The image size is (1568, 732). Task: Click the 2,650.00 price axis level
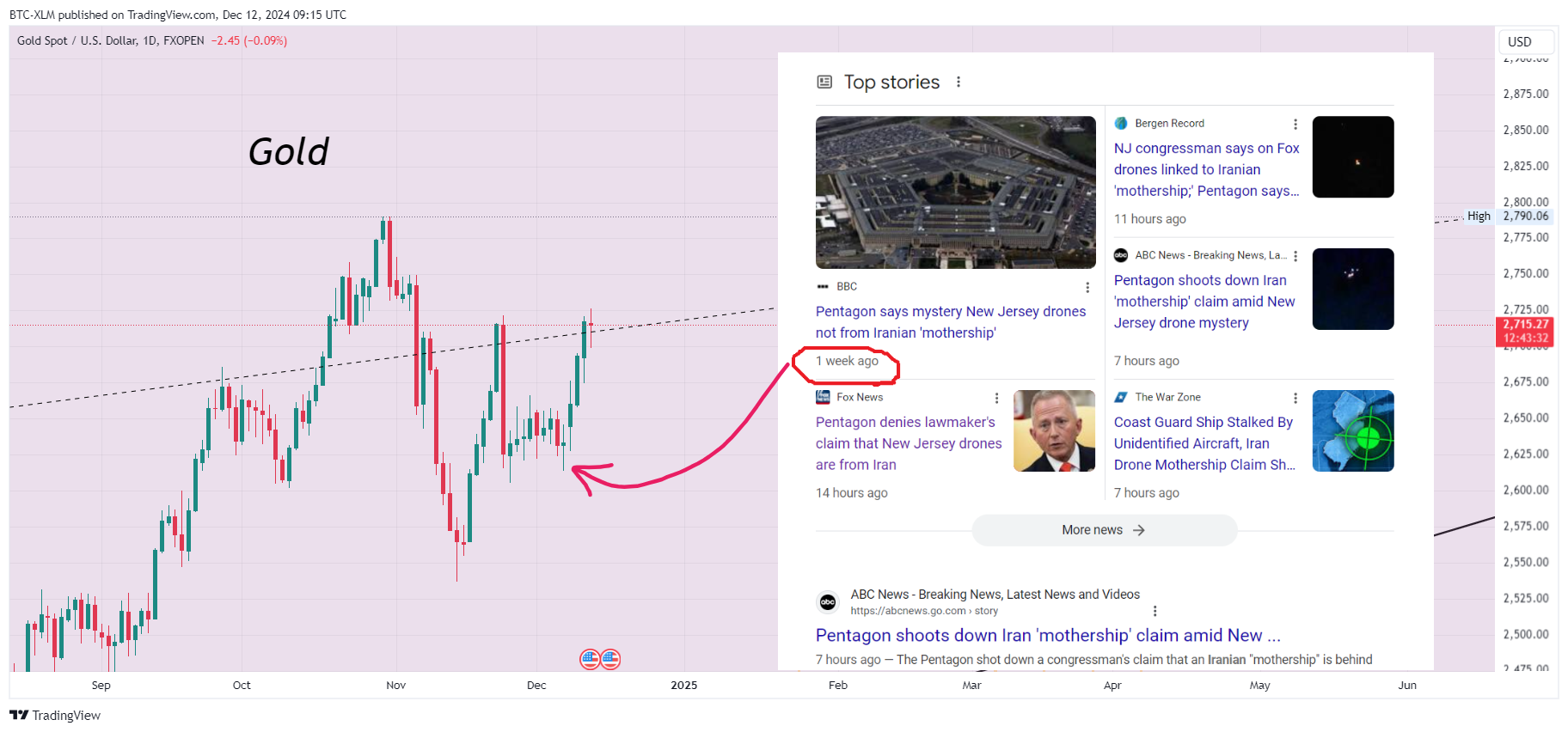(x=1526, y=418)
